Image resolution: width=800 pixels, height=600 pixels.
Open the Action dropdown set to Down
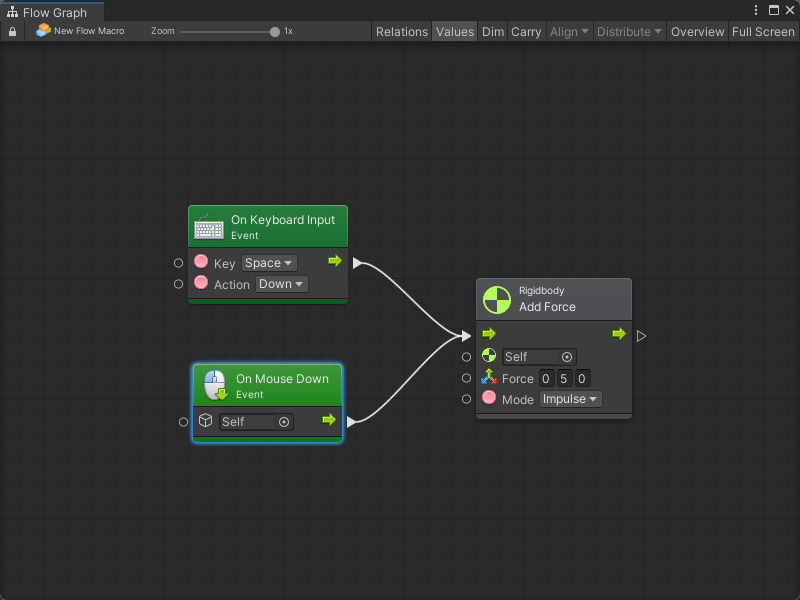click(x=281, y=284)
